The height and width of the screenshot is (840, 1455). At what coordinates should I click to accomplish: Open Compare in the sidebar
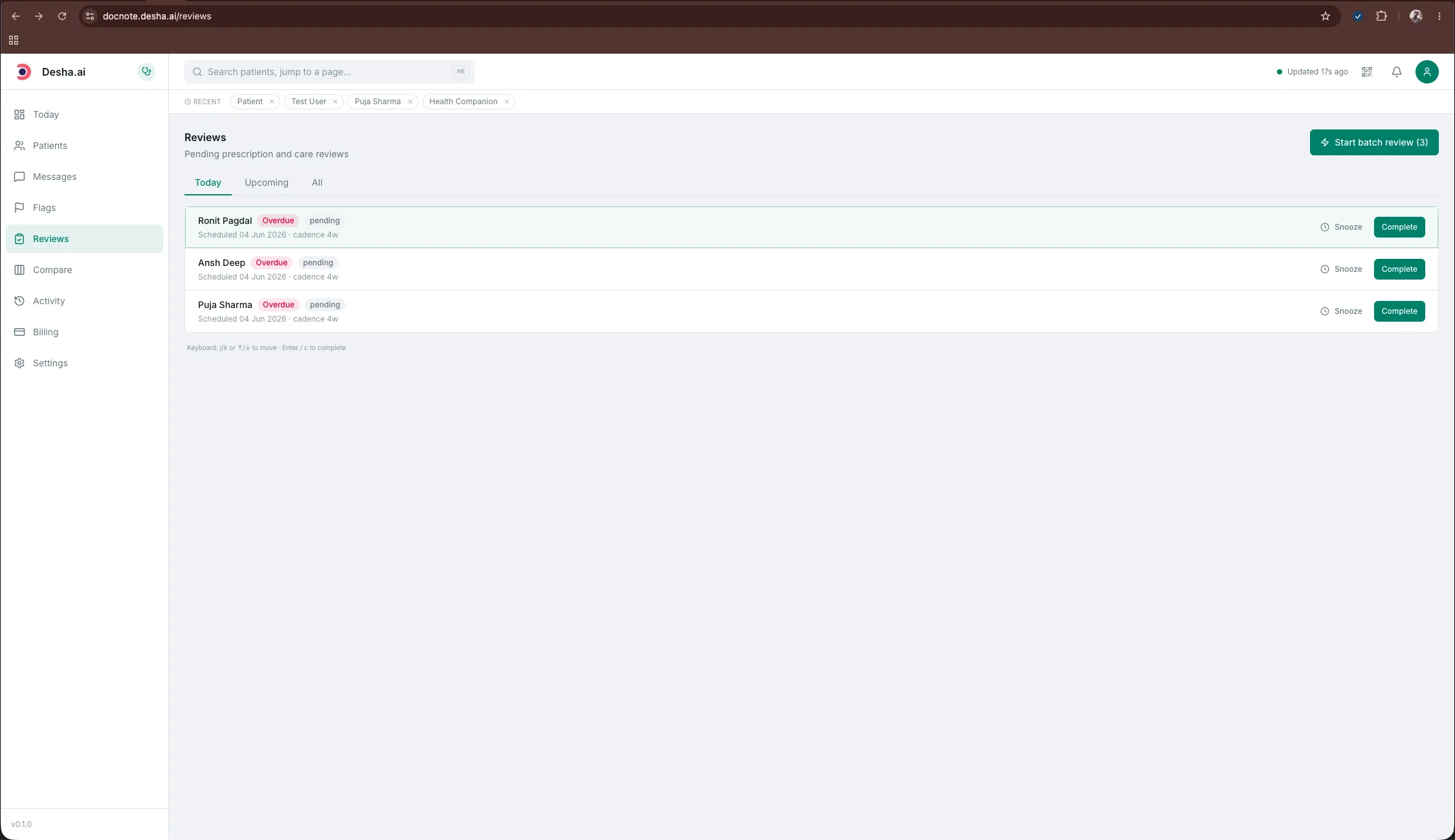click(84, 270)
